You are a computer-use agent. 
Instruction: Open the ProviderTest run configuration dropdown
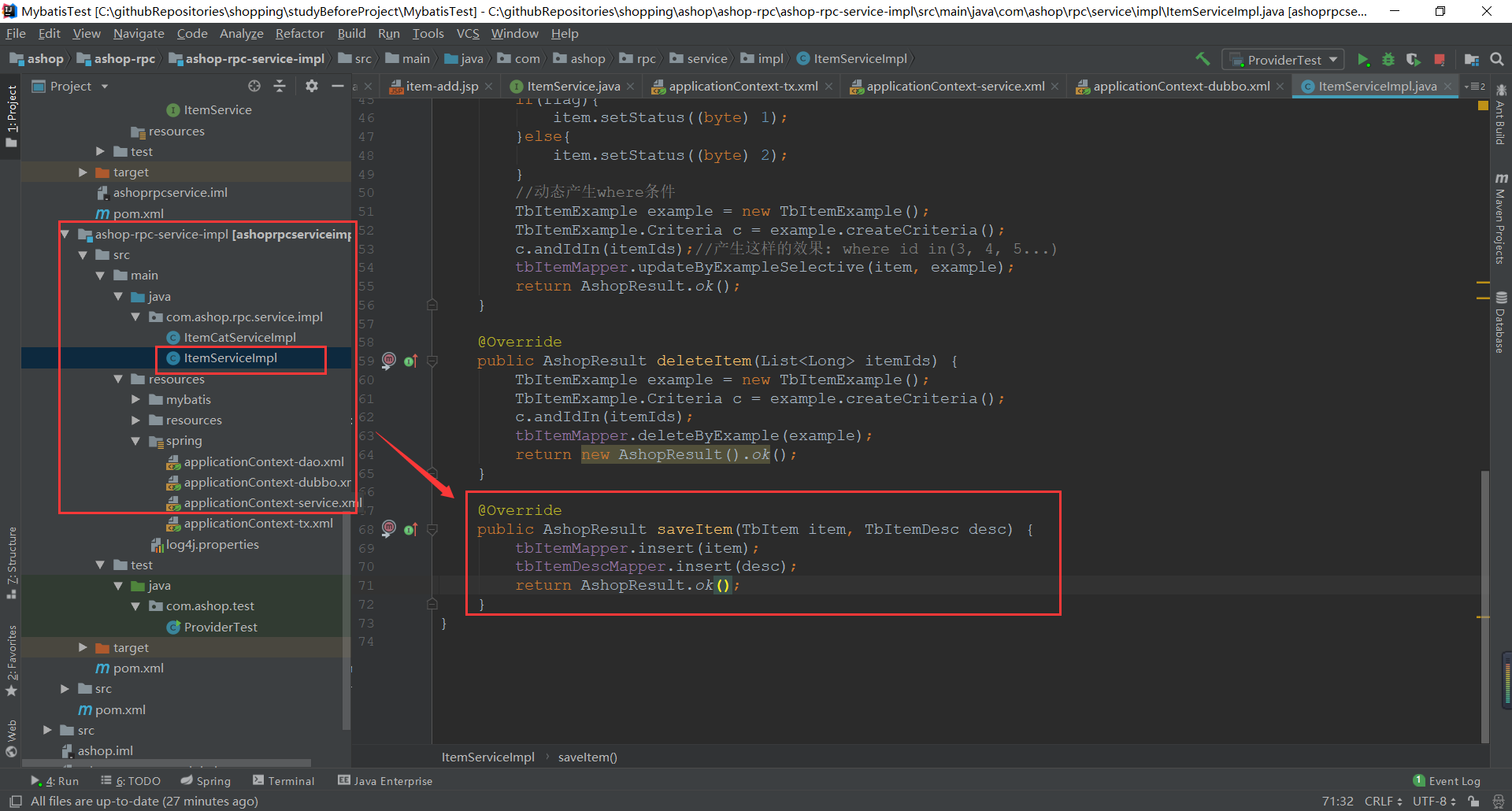(1284, 60)
